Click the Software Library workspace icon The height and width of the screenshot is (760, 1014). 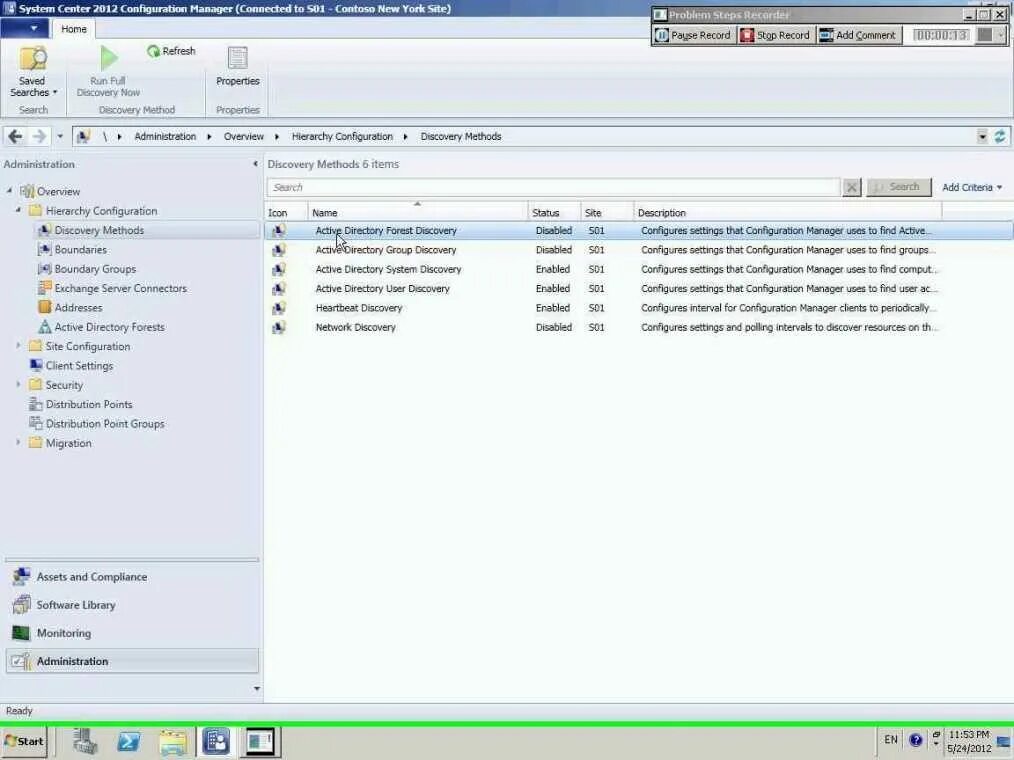(21, 605)
